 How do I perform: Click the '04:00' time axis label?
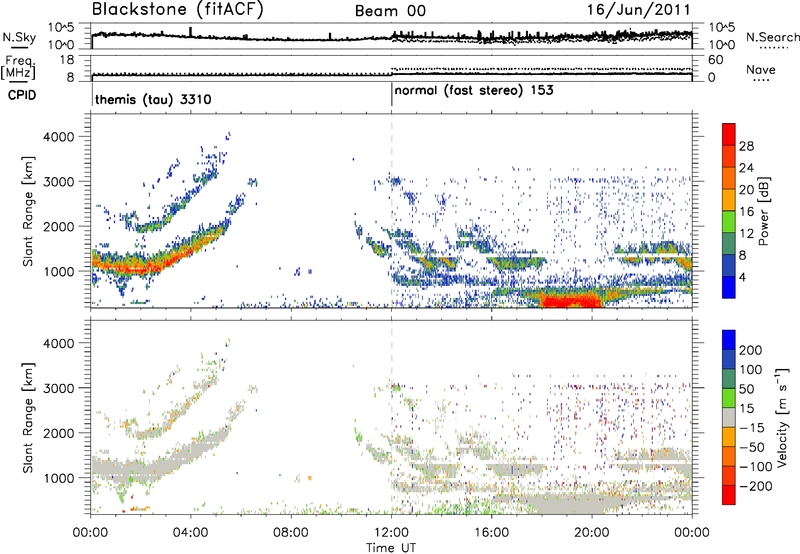(191, 533)
